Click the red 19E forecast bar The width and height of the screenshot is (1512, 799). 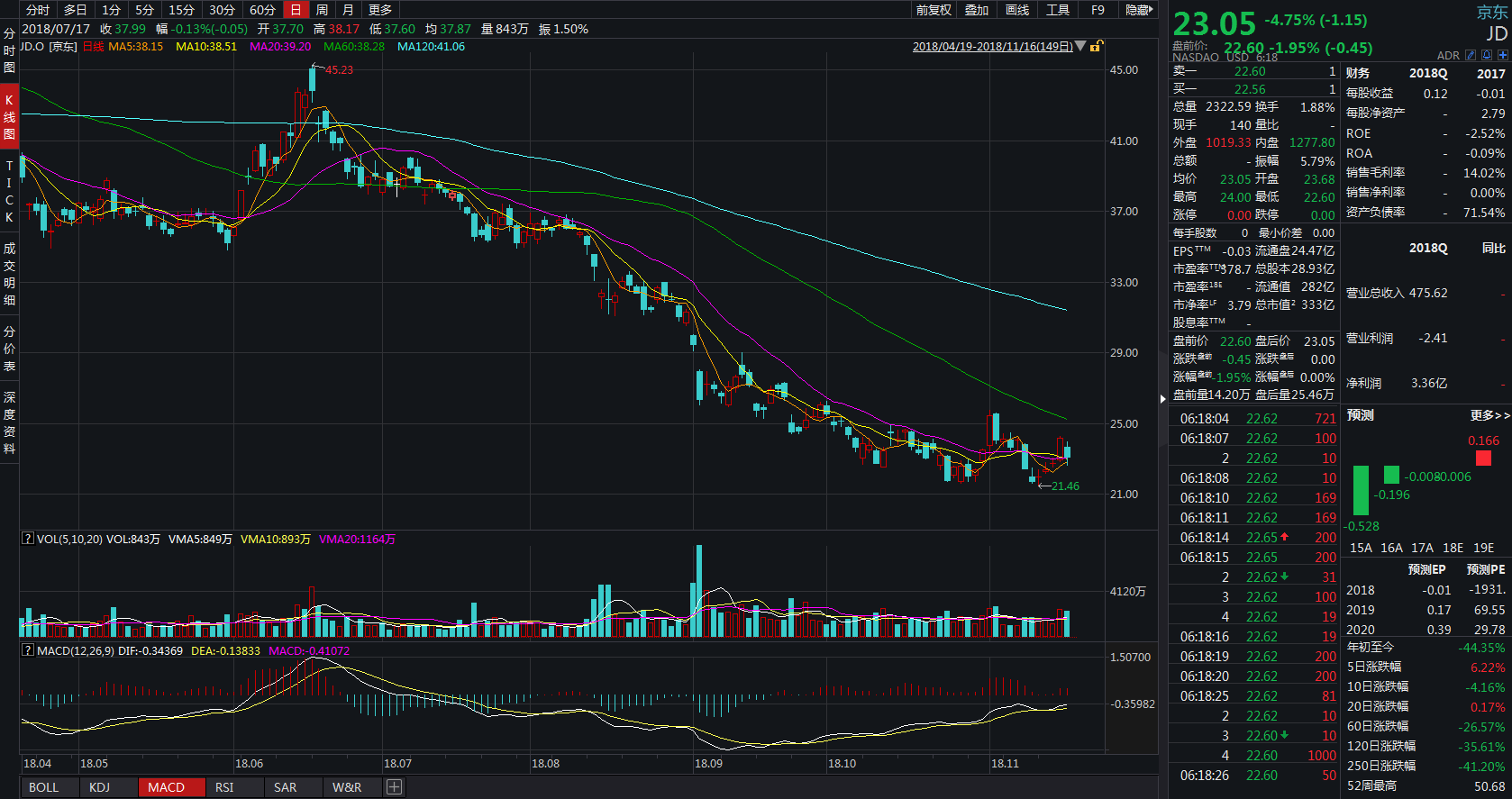[x=1483, y=459]
